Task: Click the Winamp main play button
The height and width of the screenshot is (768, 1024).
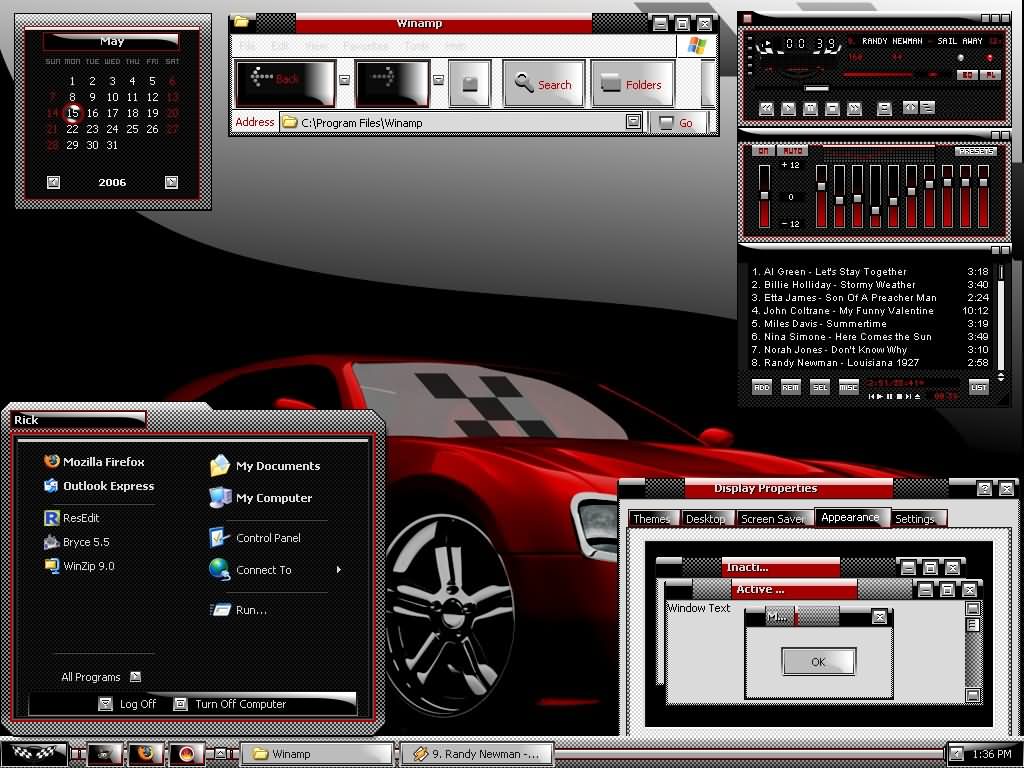Action: pyautogui.click(x=788, y=108)
